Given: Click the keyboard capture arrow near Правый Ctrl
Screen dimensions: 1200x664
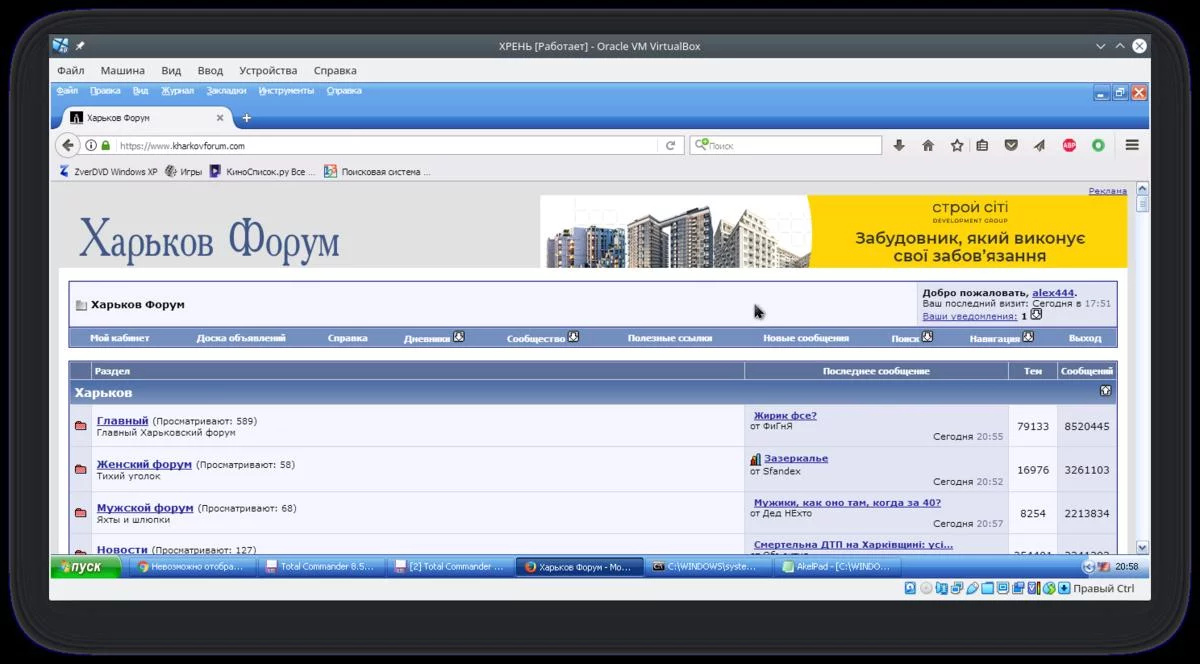Looking at the screenshot, I should pos(1064,588).
